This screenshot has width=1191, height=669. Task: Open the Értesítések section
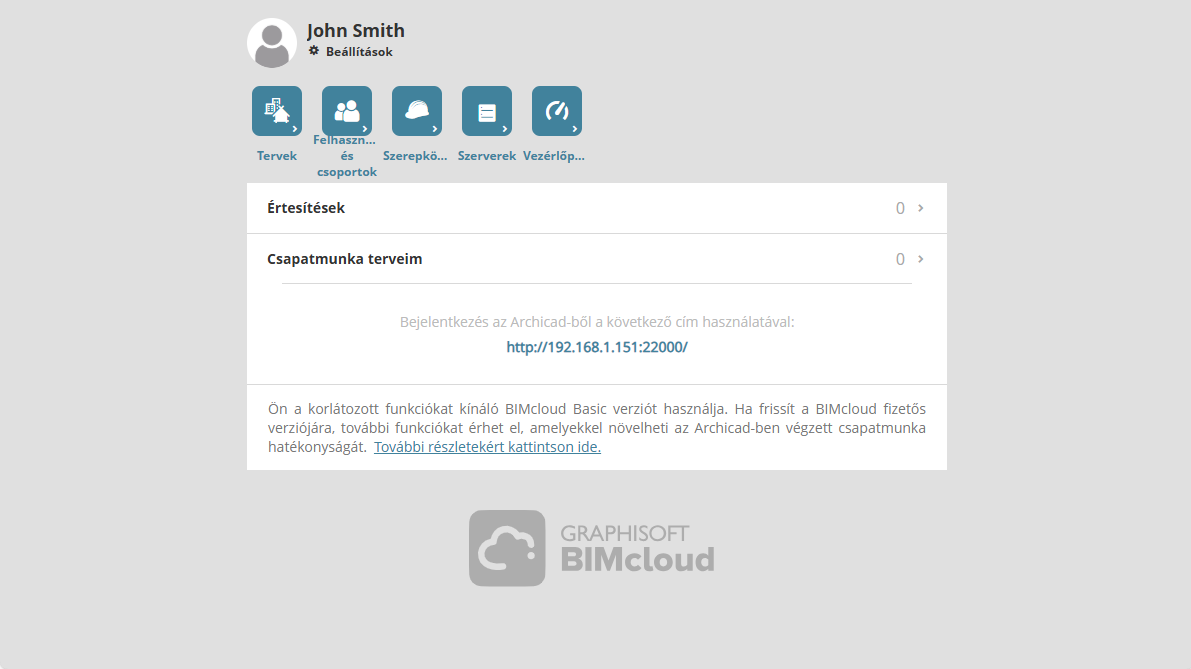596,208
